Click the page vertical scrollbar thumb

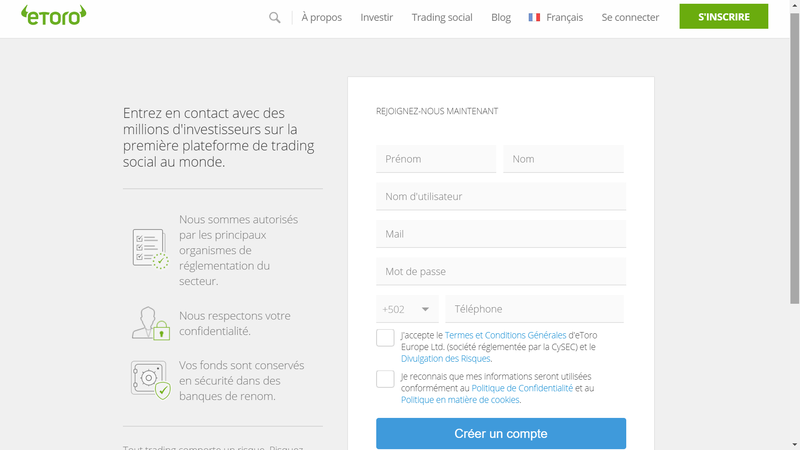(x=795, y=158)
